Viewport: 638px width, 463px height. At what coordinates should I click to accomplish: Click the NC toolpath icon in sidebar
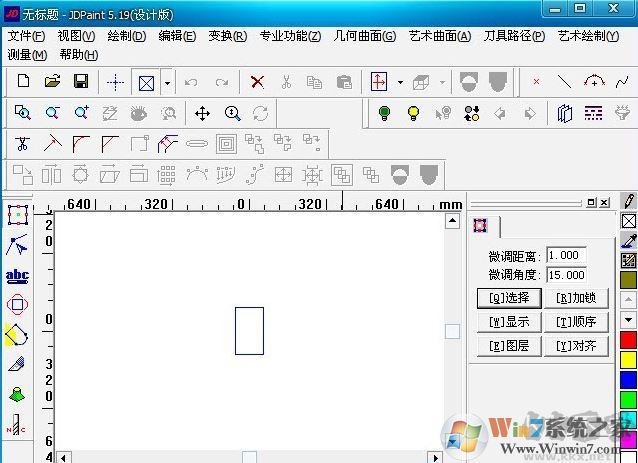[16, 425]
